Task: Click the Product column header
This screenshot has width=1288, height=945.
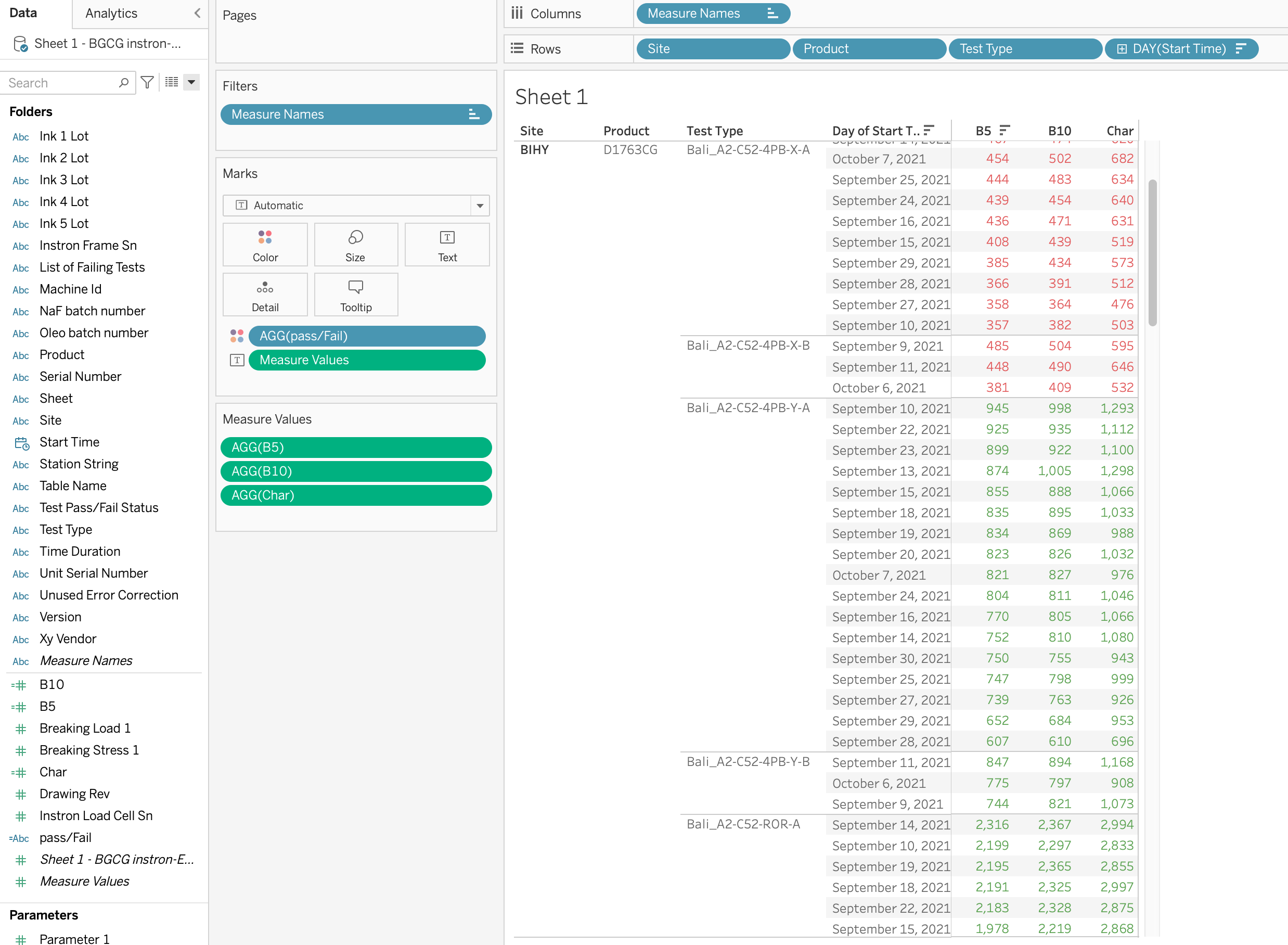Action: 626,131
